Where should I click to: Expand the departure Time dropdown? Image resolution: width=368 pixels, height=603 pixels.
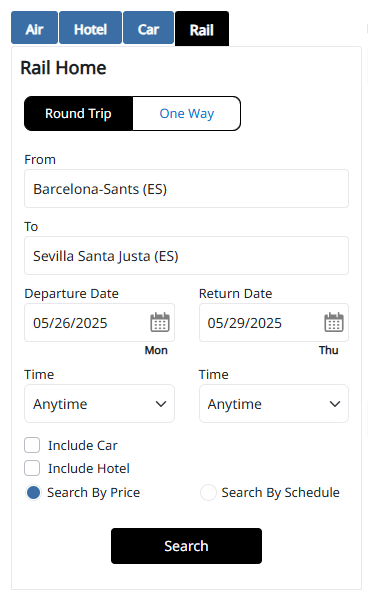tap(99, 404)
